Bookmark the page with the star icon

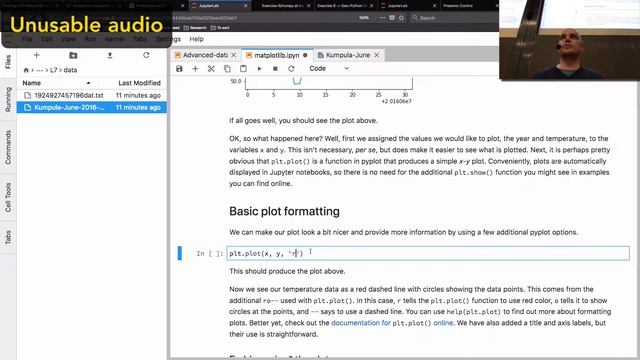click(x=401, y=18)
